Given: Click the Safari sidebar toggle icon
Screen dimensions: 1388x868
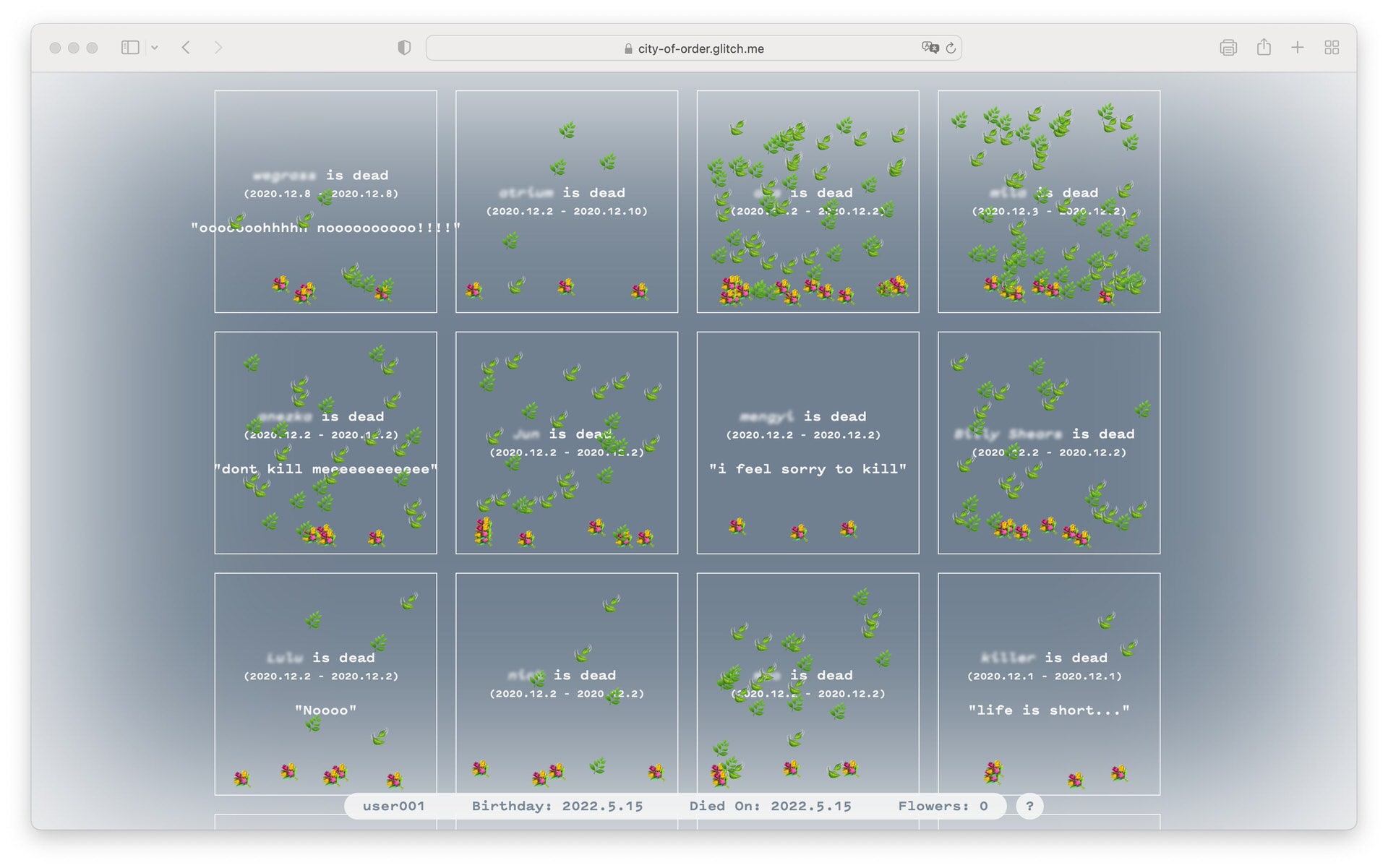Looking at the screenshot, I should (x=130, y=48).
